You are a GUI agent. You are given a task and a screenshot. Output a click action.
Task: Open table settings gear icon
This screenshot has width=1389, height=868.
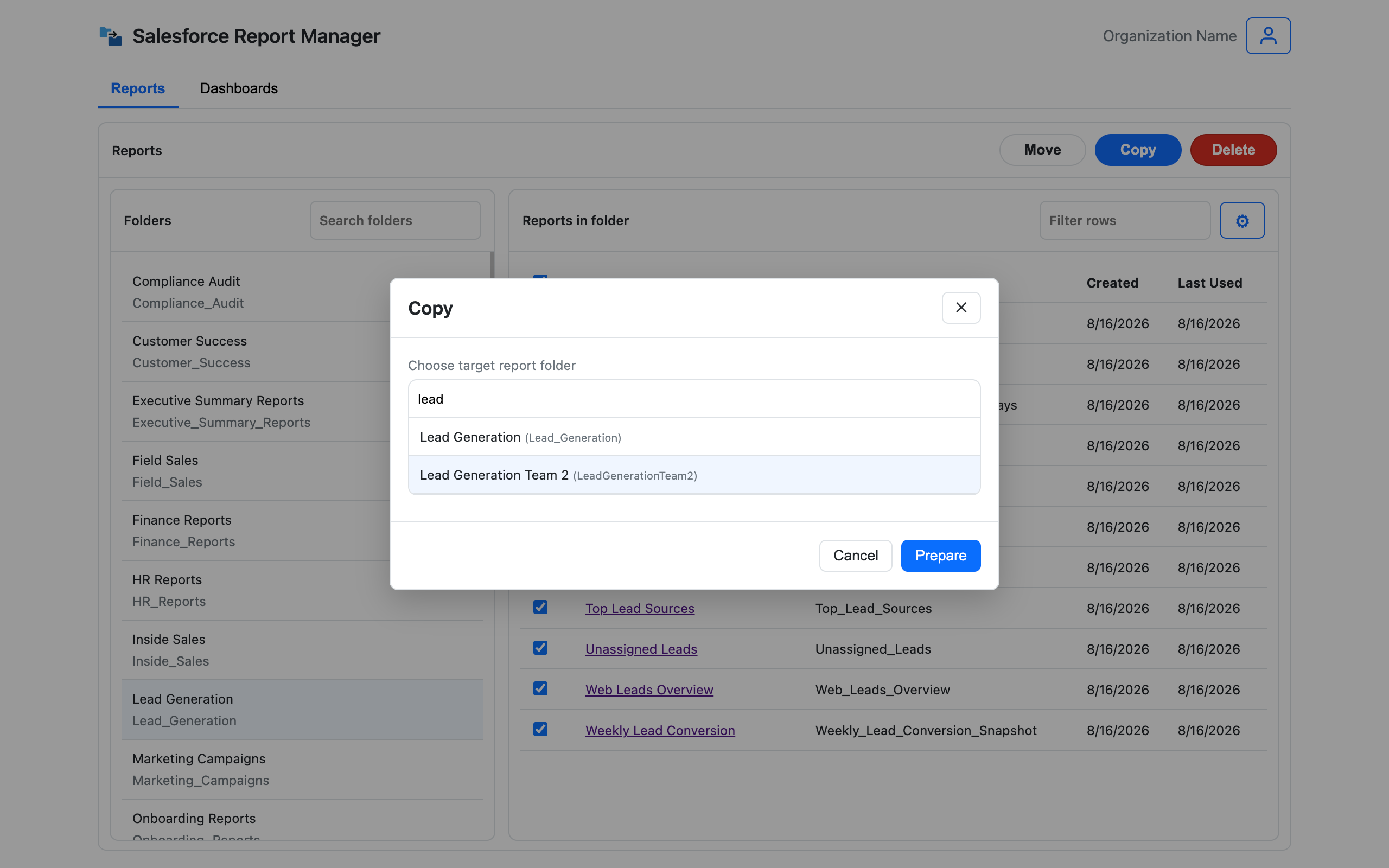(1242, 220)
